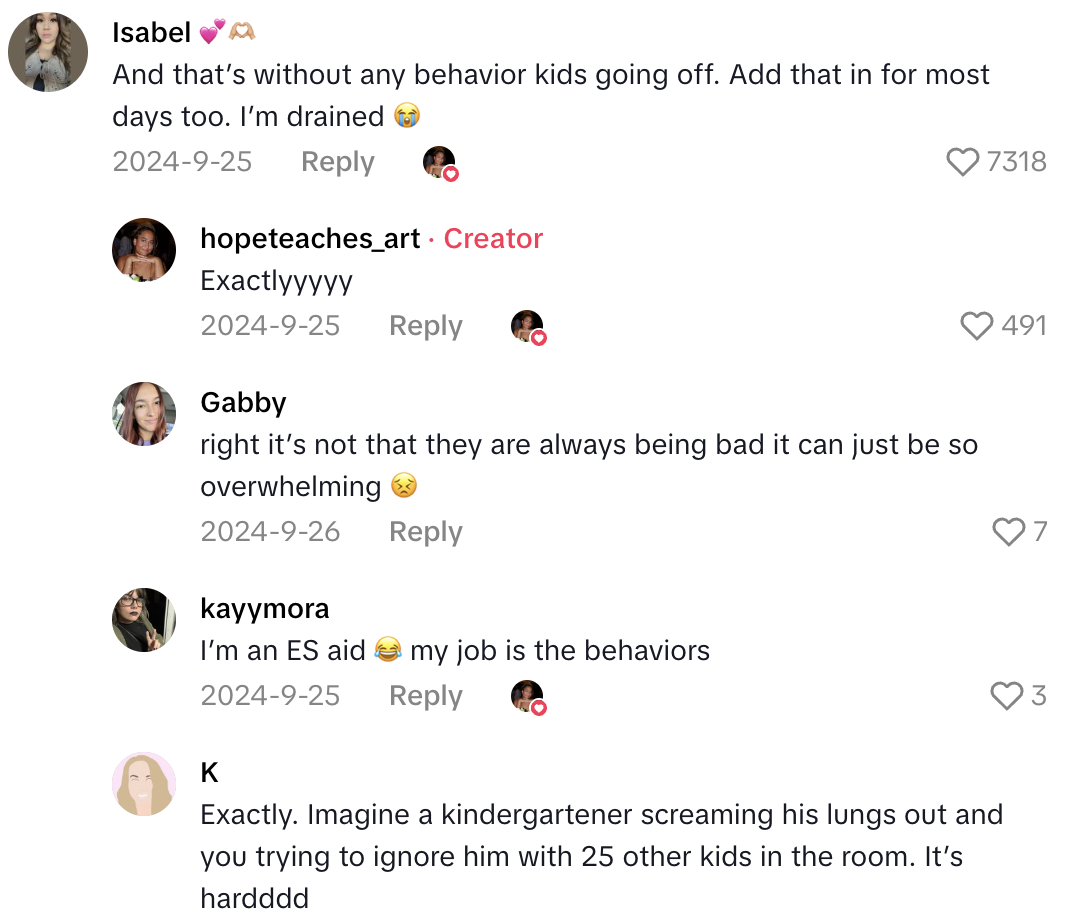The width and height of the screenshot is (1074, 918).
Task: Reply to Isabel's comment
Action: click(x=337, y=162)
